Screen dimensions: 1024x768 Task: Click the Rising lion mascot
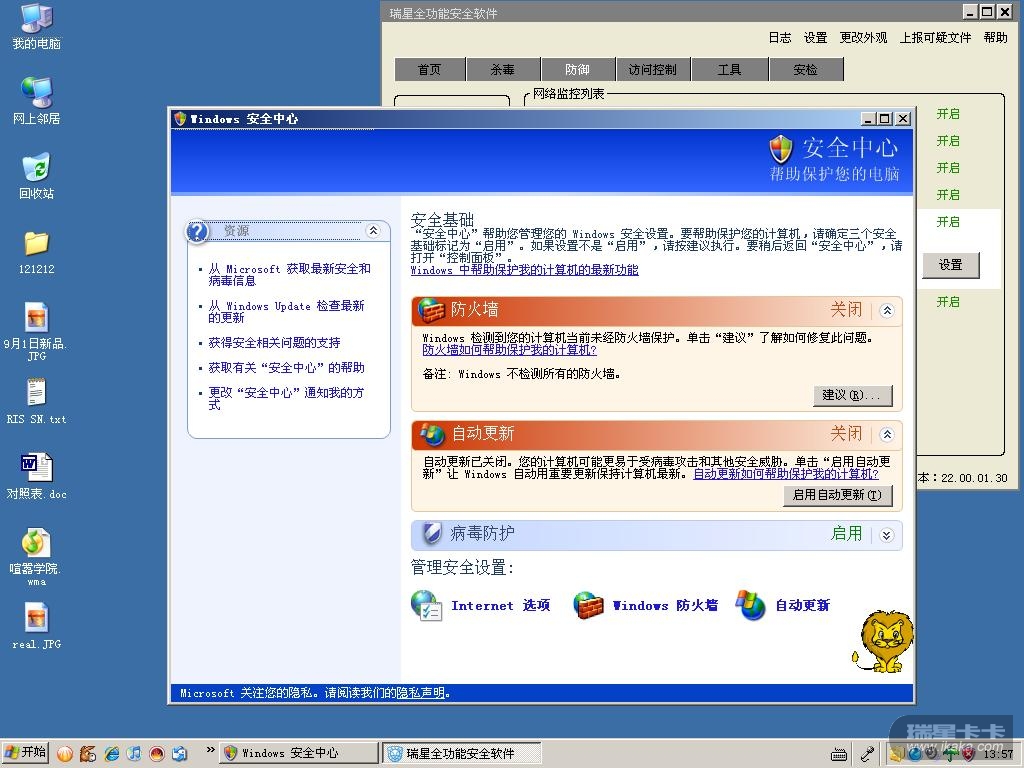883,642
